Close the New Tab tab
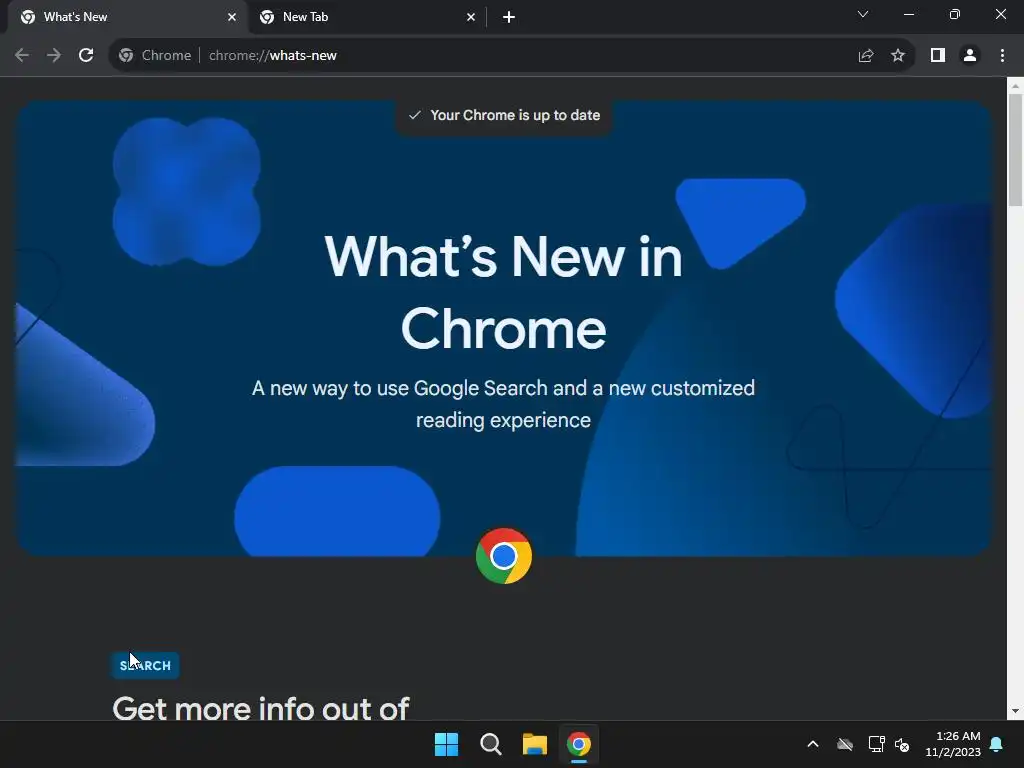The height and width of the screenshot is (768, 1024). point(471,17)
